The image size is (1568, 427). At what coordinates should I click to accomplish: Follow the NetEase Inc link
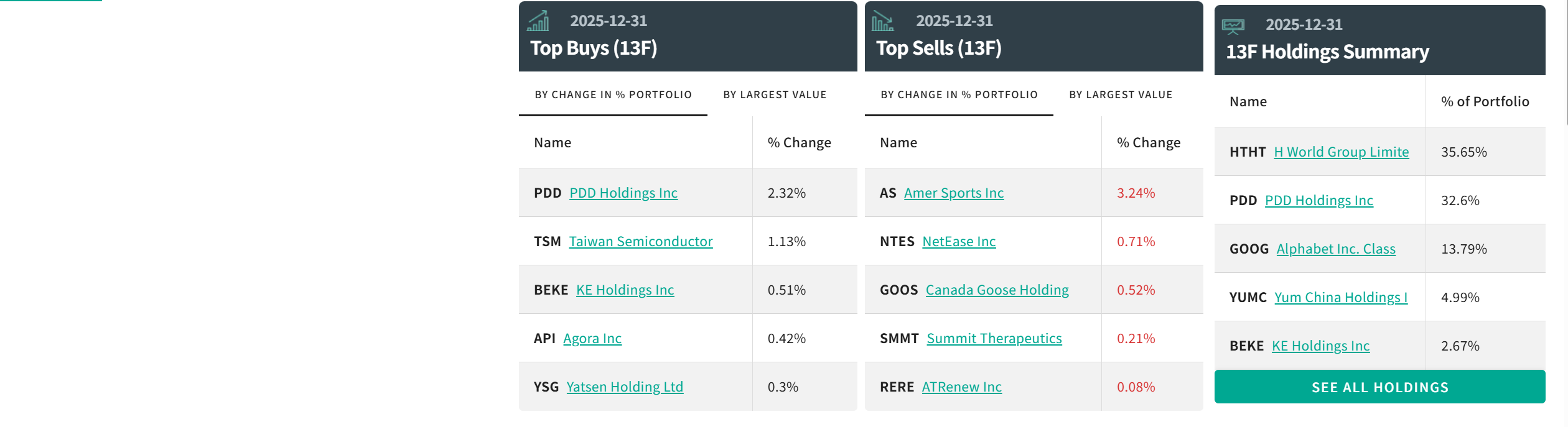tap(958, 241)
